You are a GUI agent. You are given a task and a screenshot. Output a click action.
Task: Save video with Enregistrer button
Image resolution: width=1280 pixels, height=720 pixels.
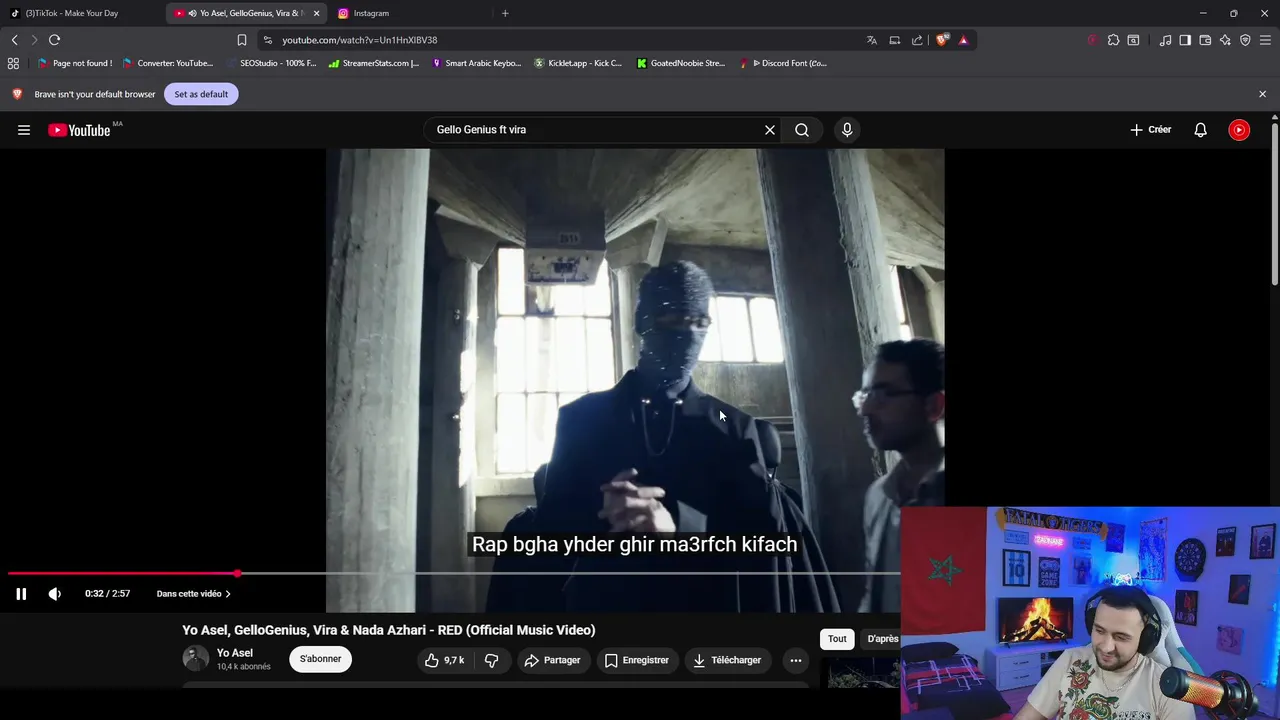point(636,660)
